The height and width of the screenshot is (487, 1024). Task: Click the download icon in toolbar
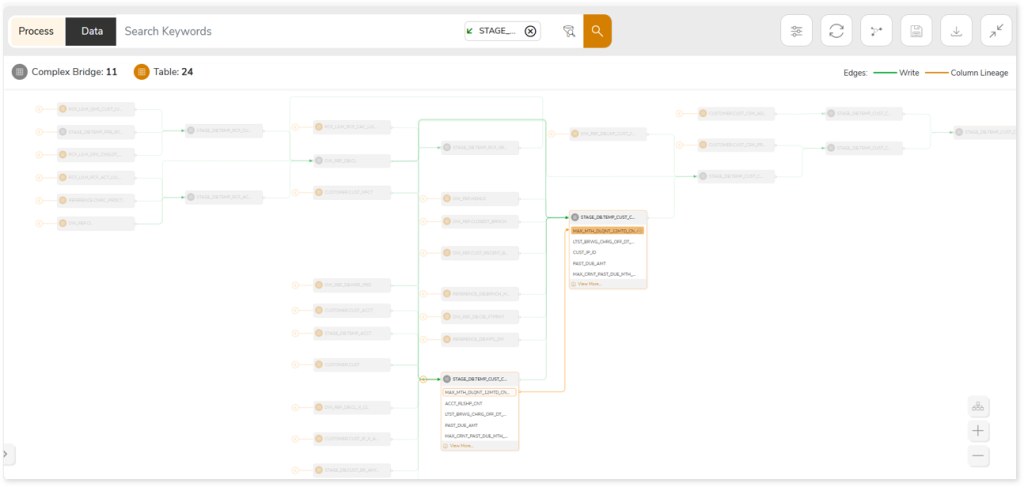pos(956,31)
